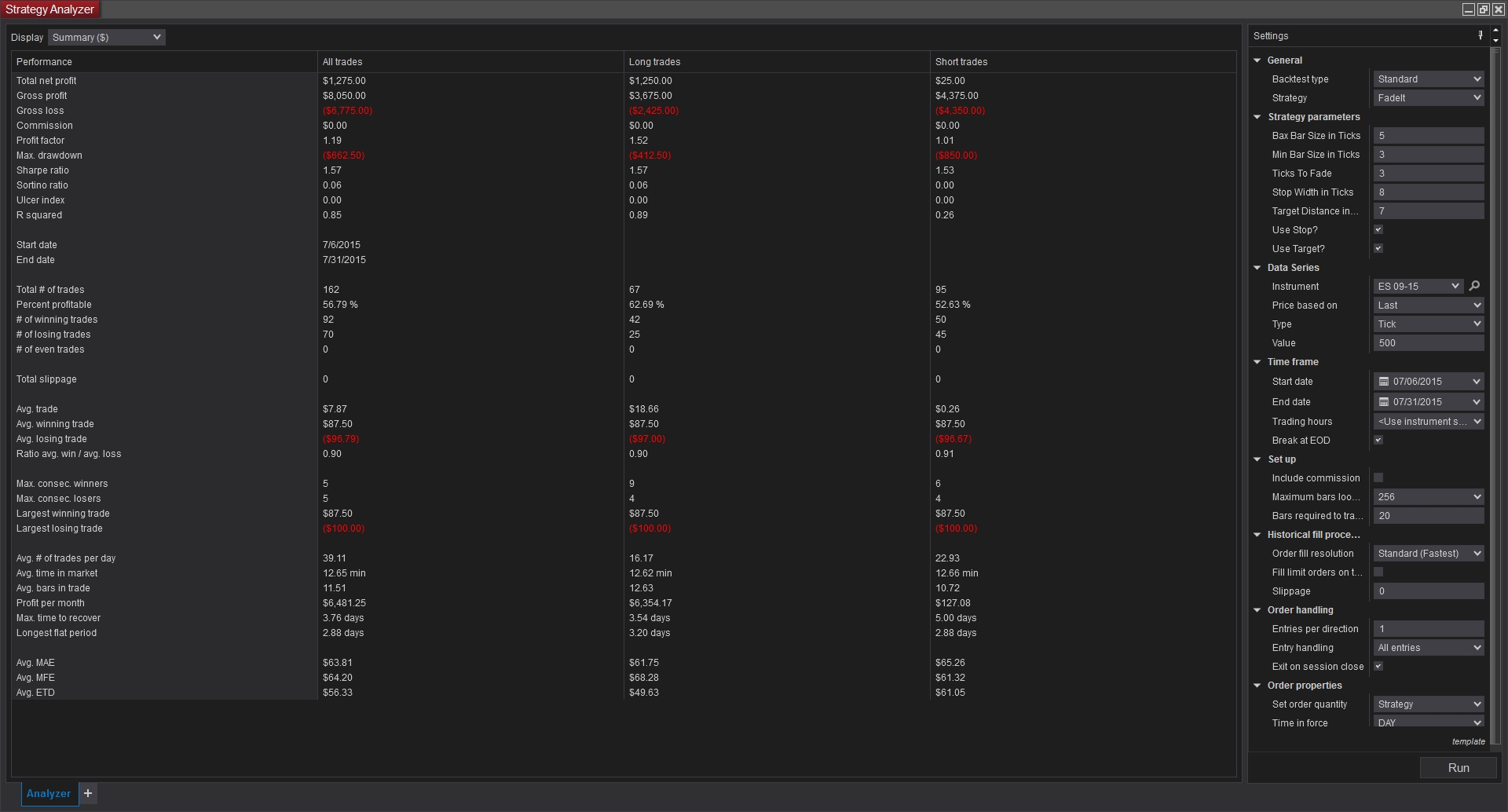
Task: Toggle Exit on session close checkbox
Action: pyautogui.click(x=1378, y=667)
